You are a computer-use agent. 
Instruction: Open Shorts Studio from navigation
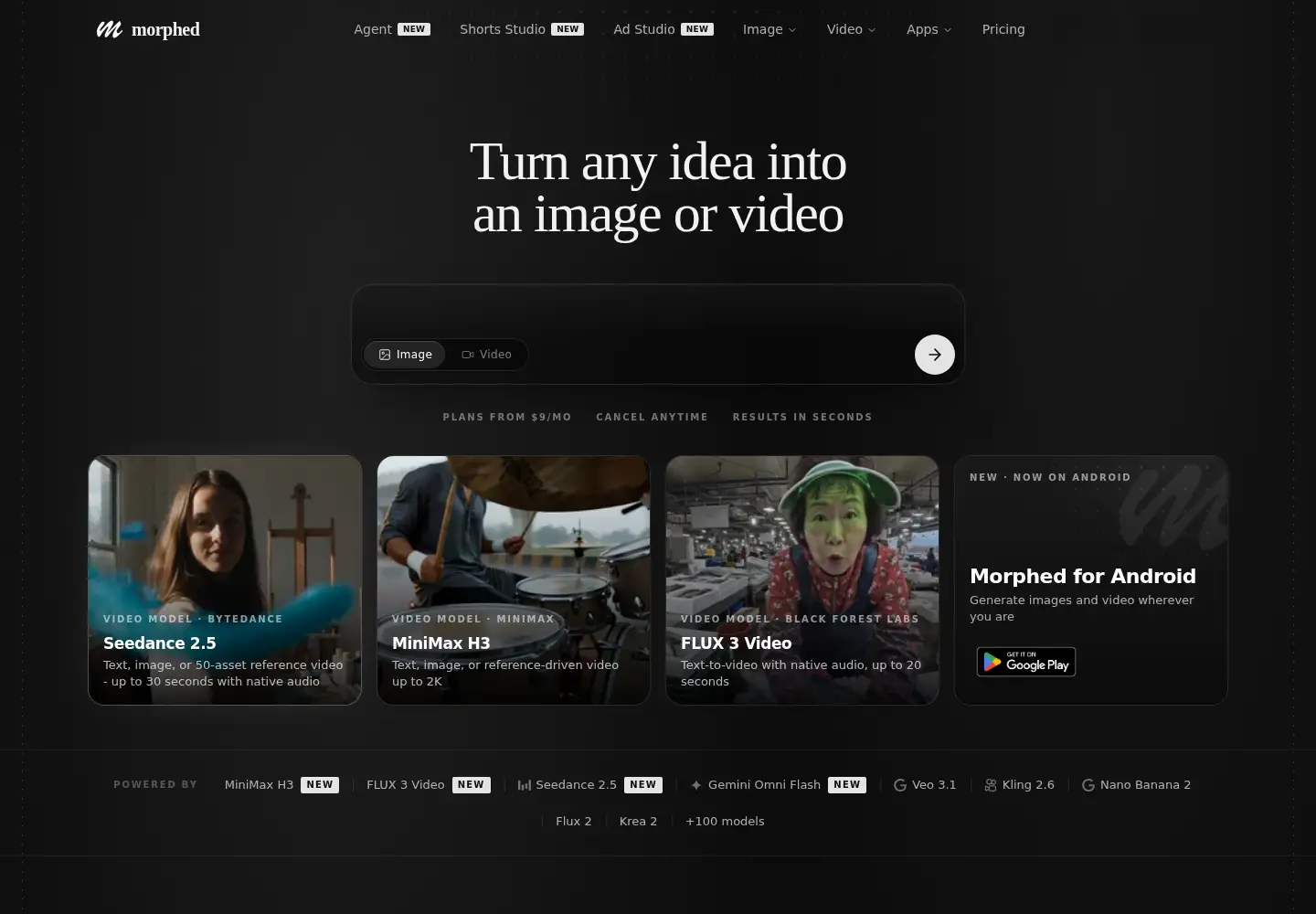coord(522,29)
